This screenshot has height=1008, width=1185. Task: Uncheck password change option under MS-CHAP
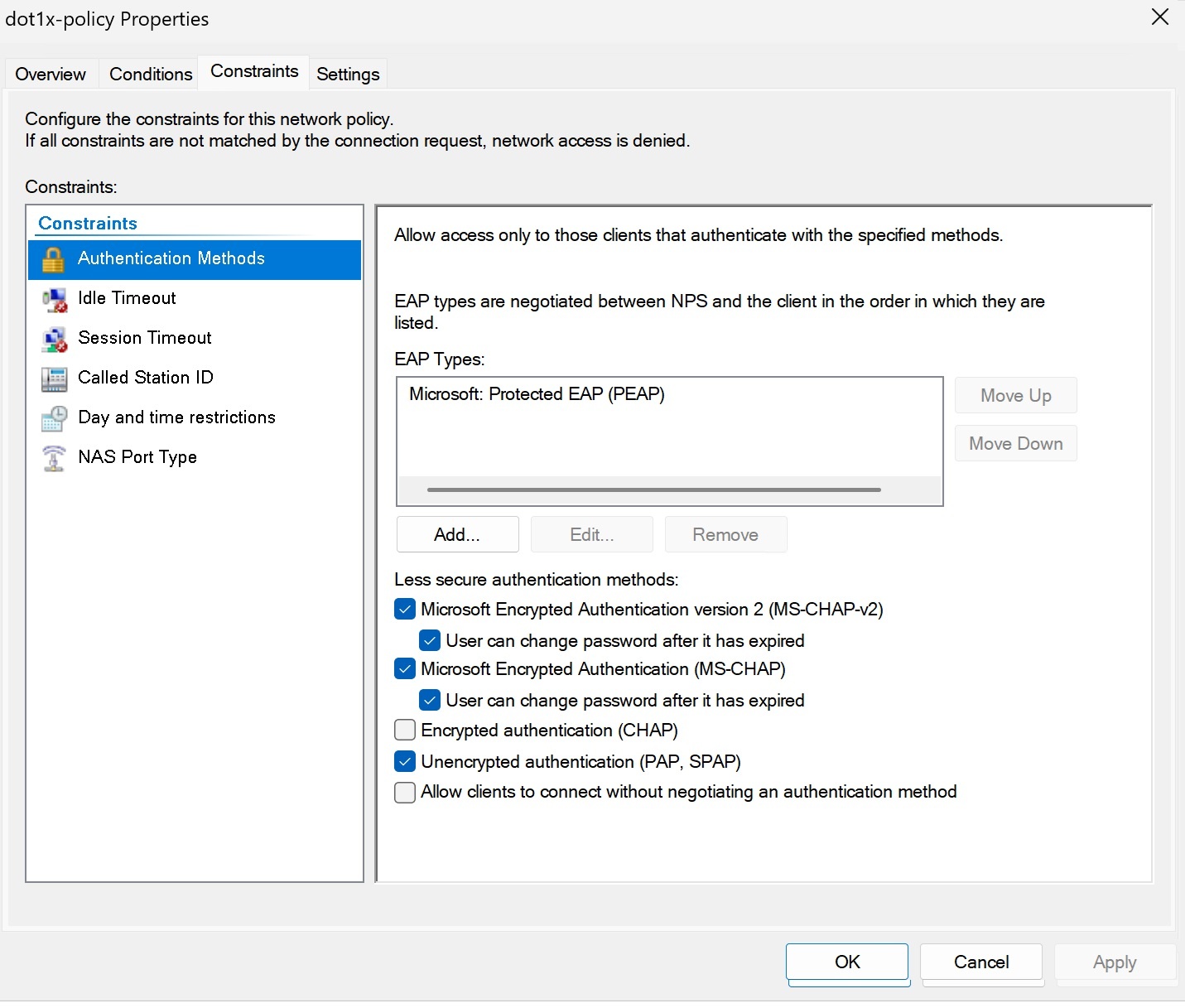[x=430, y=701]
